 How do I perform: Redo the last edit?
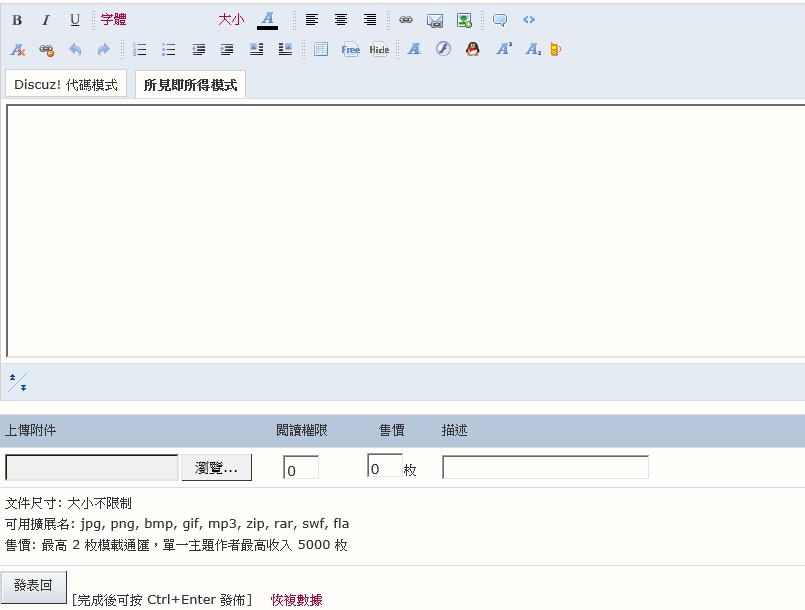(104, 49)
